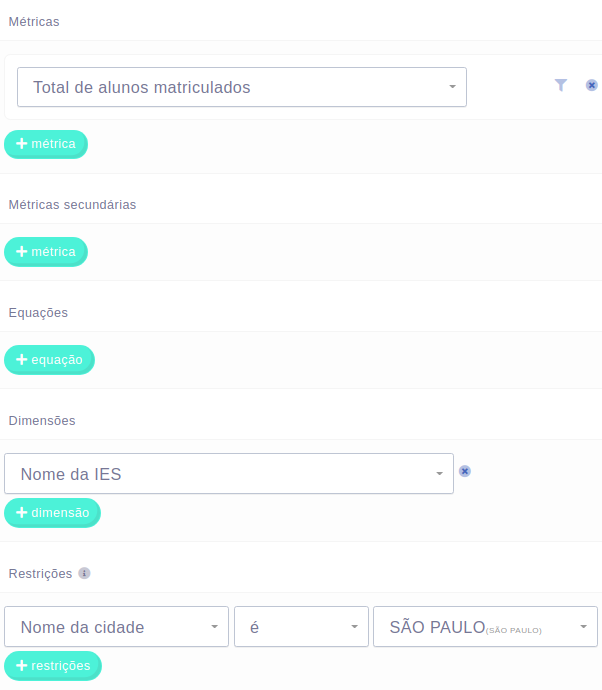Click the plus icon on the restrições button
Viewport: 602px width, 690px height.
[x=22, y=665]
